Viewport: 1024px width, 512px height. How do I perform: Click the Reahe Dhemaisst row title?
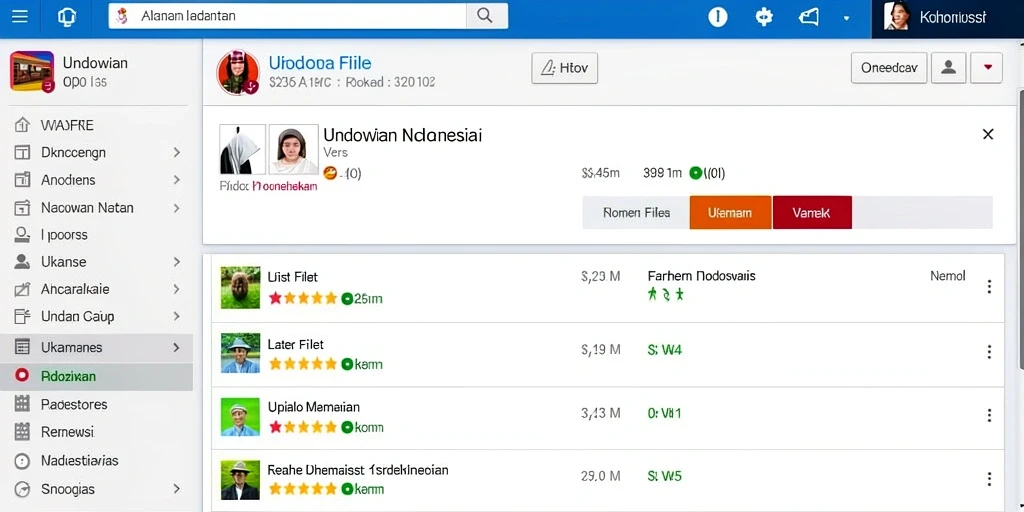point(358,470)
